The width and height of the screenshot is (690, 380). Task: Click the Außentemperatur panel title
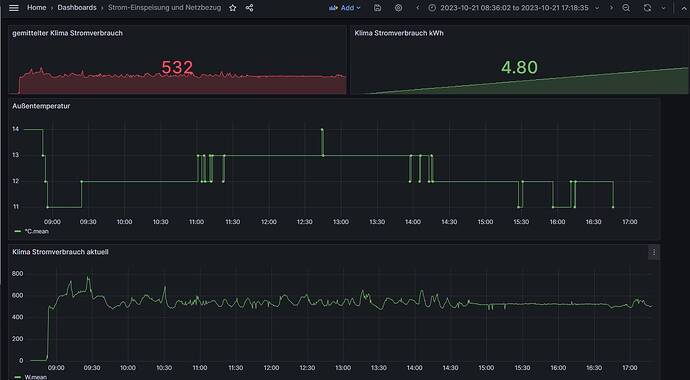pyautogui.click(x=41, y=106)
